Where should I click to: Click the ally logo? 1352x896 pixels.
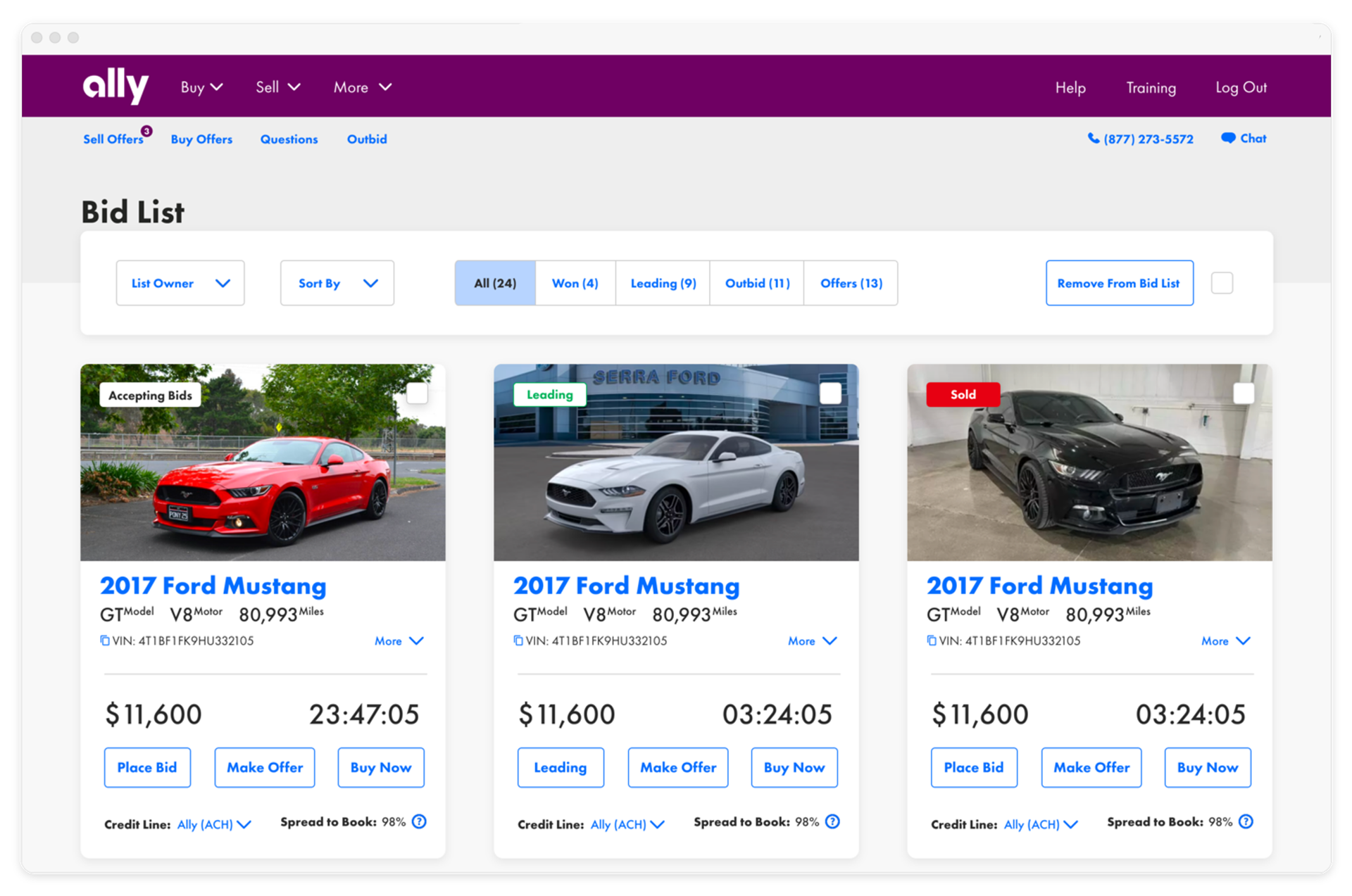click(115, 86)
